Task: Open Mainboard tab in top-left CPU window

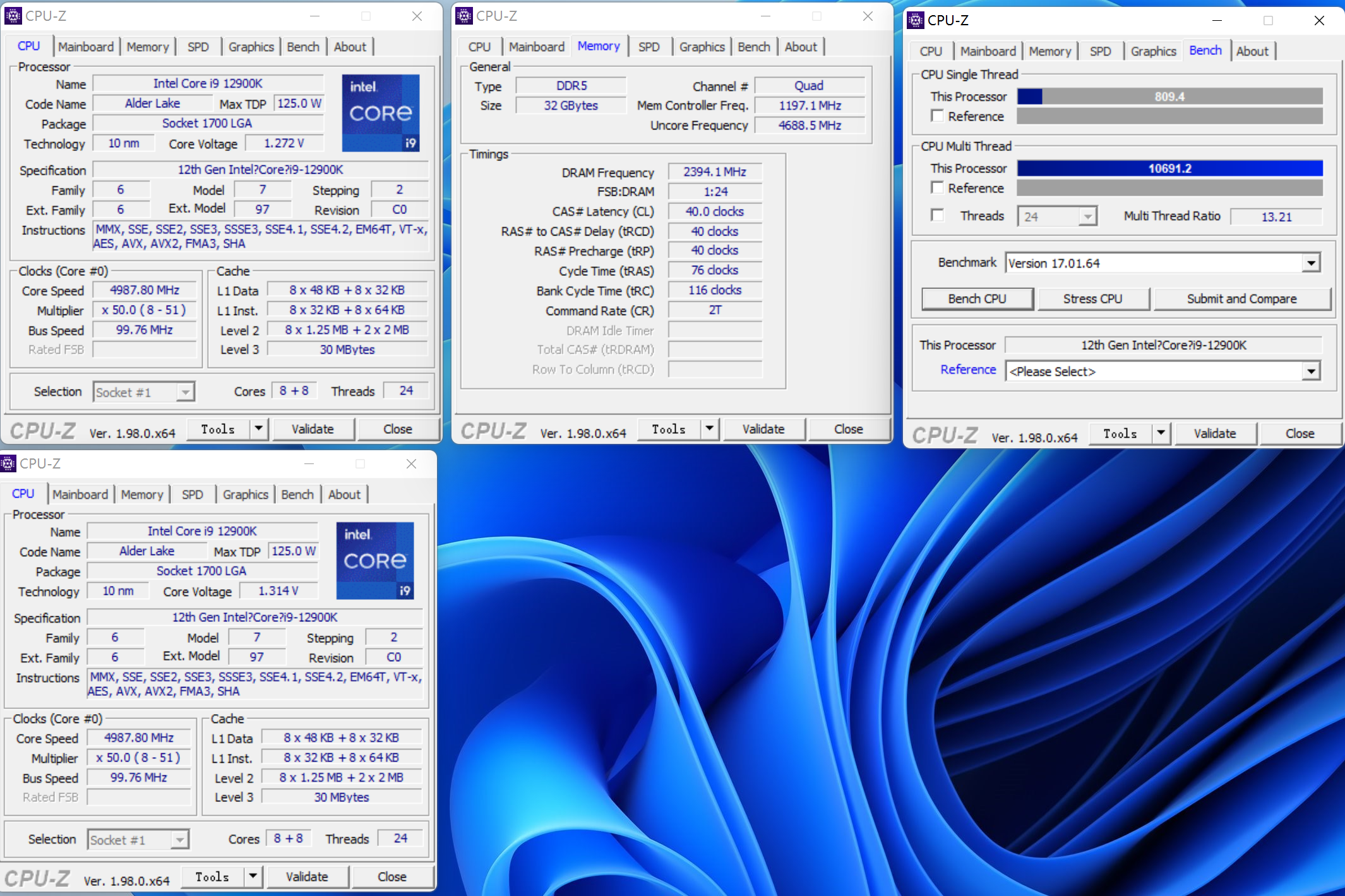Action: 86,47
